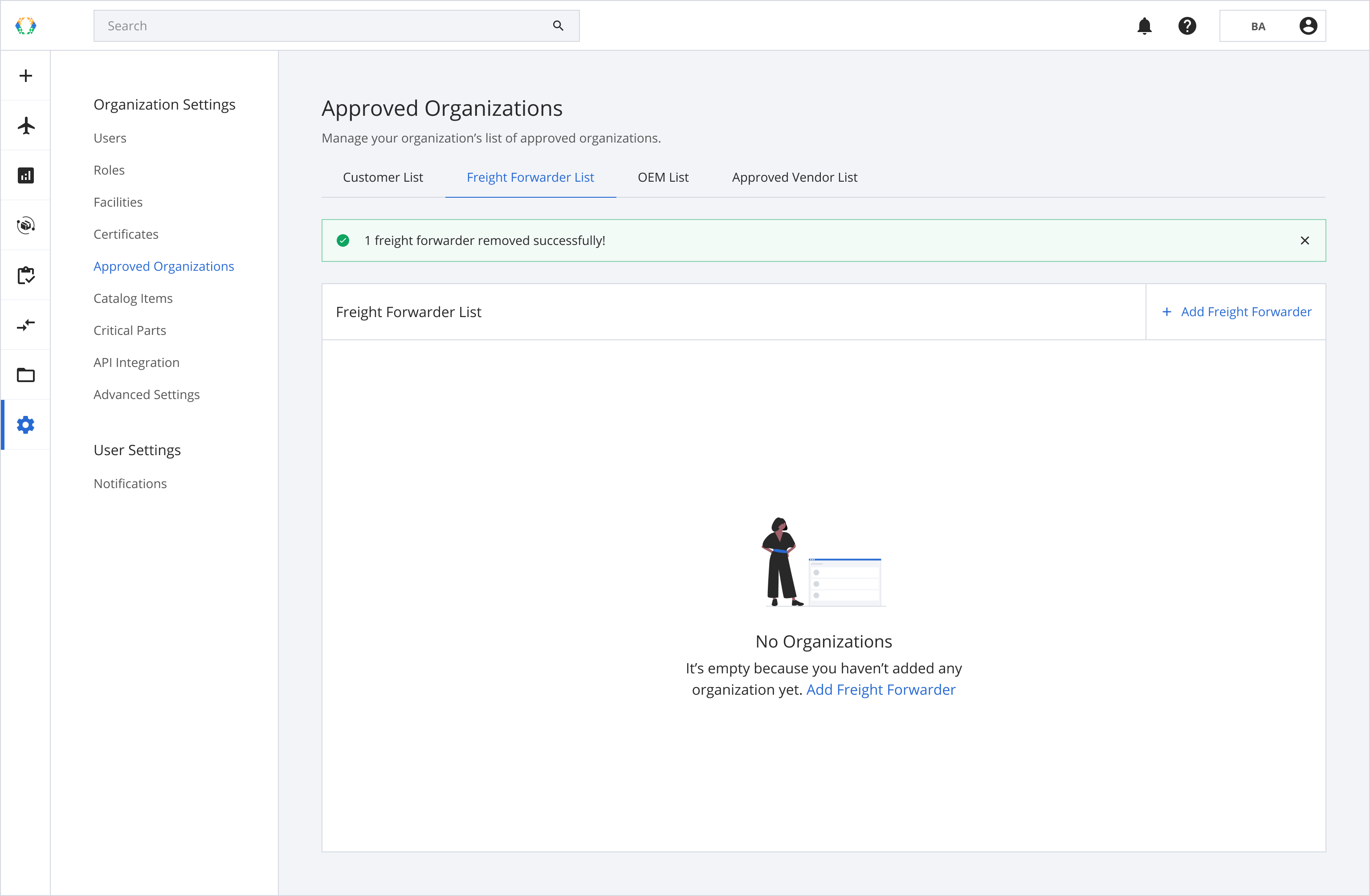Click the Freight Forwarder List panel title
This screenshot has width=1370, height=896.
(408, 312)
